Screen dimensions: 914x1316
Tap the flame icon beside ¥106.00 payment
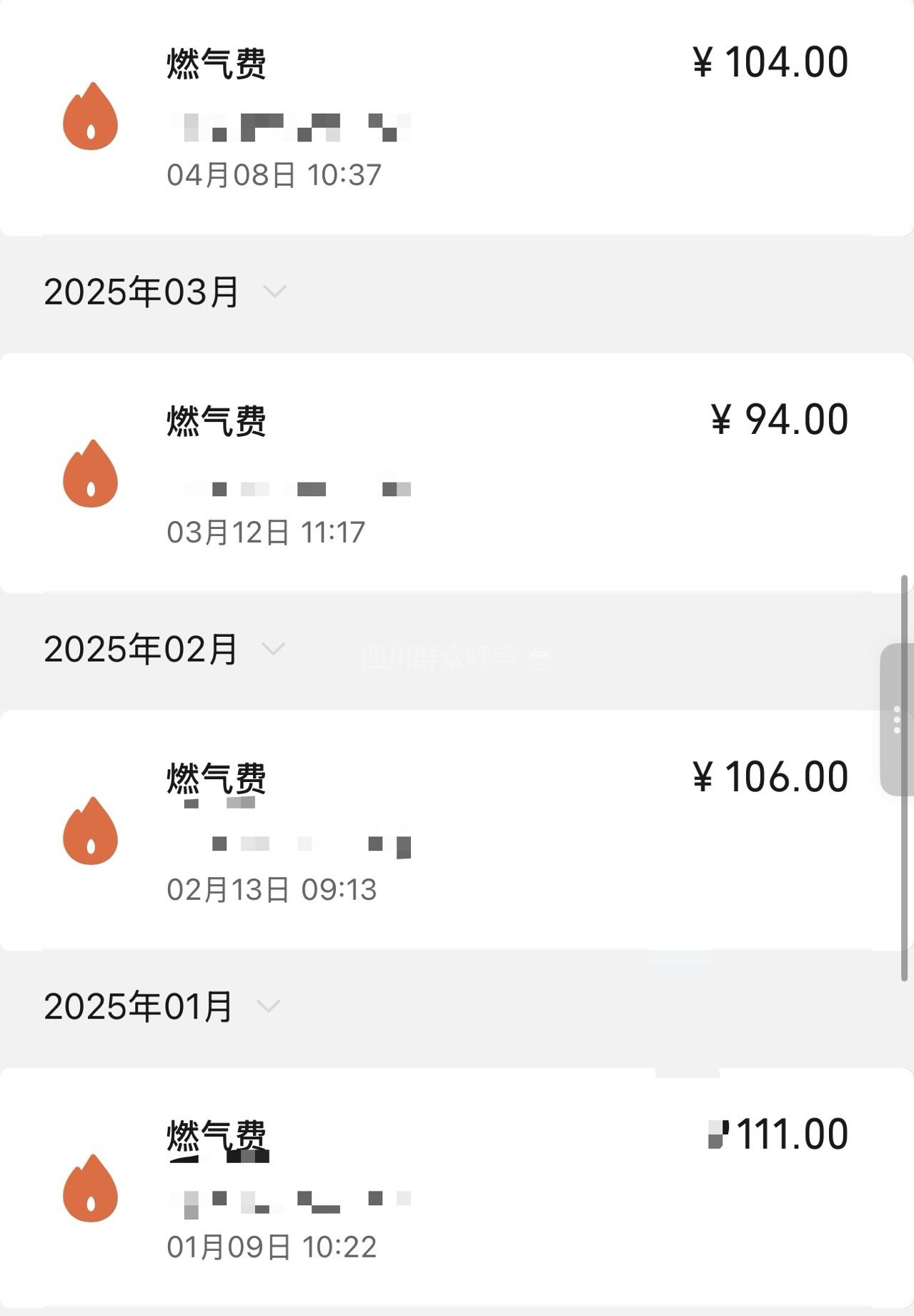tap(90, 831)
